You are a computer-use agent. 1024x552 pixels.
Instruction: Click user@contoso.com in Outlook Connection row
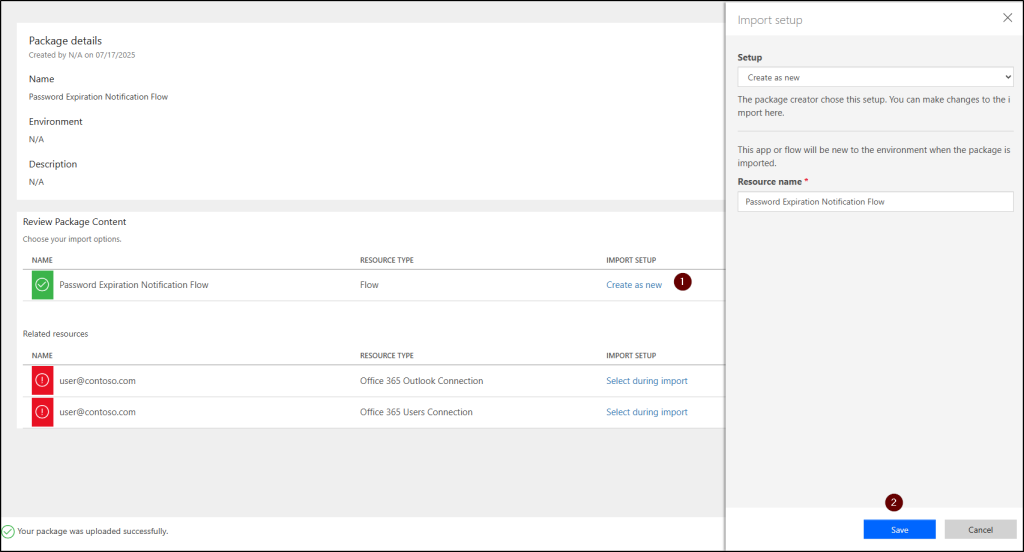(x=97, y=381)
